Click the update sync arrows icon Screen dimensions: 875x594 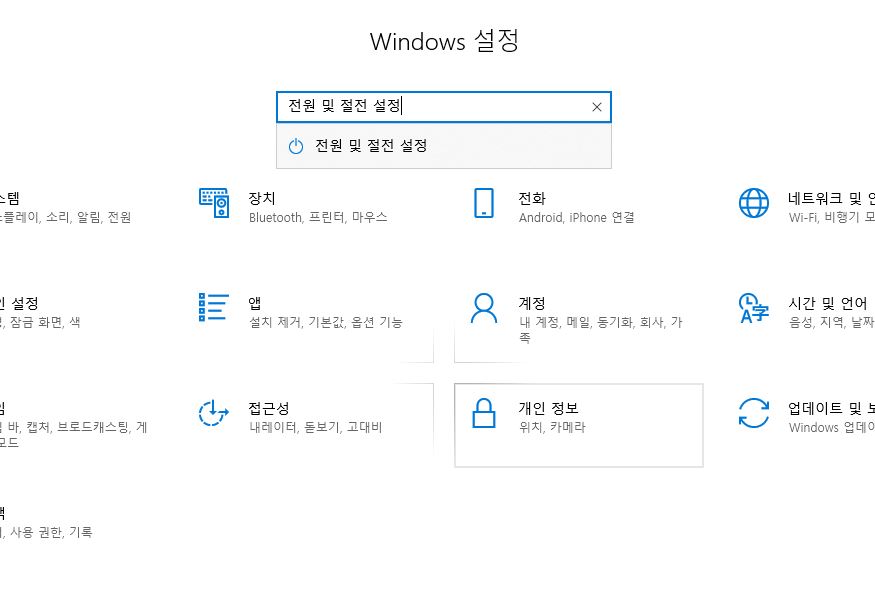[754, 413]
